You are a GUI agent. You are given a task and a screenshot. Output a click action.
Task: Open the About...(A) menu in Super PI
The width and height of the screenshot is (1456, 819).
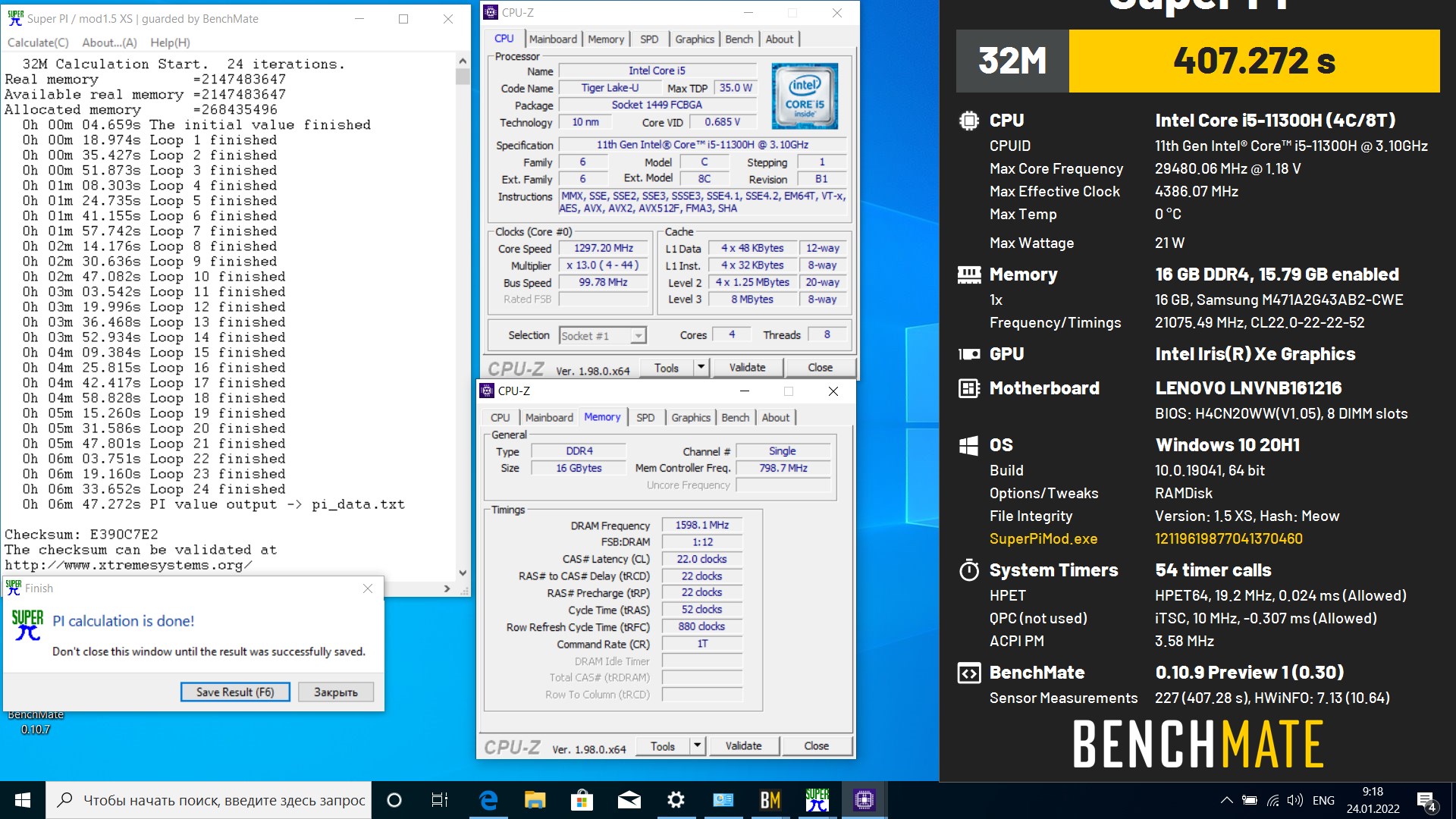pos(109,42)
